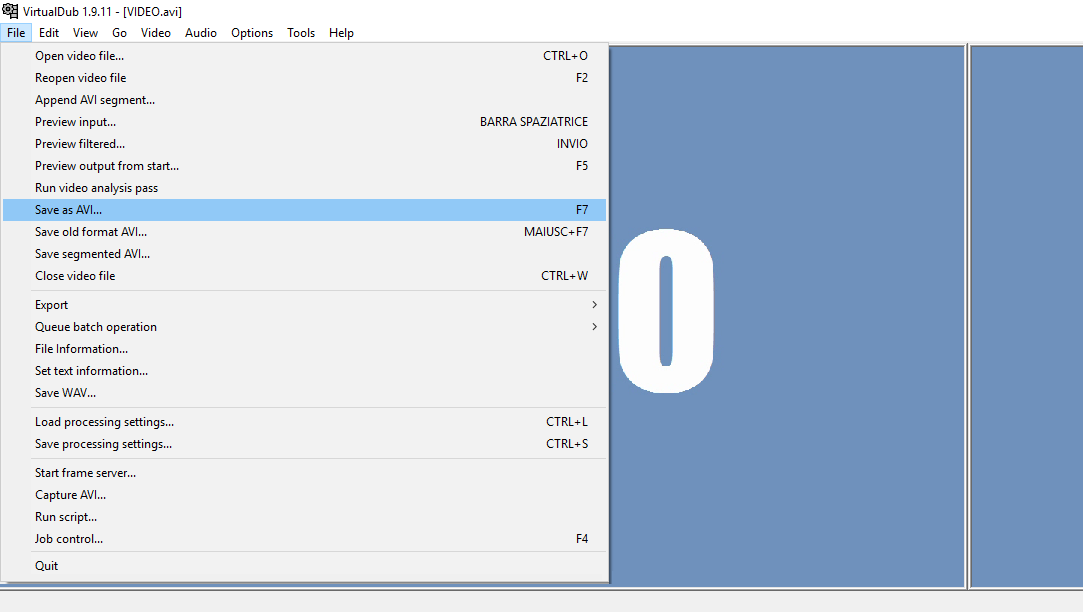Select Preview input...
The image size is (1083, 612).
coord(305,122)
